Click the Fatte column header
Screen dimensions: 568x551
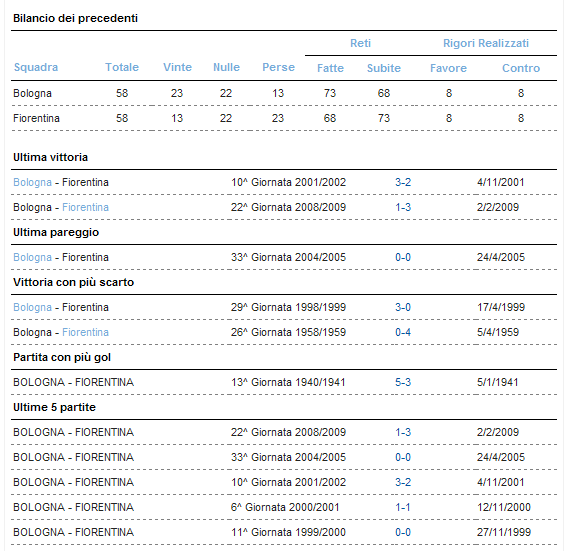point(330,68)
